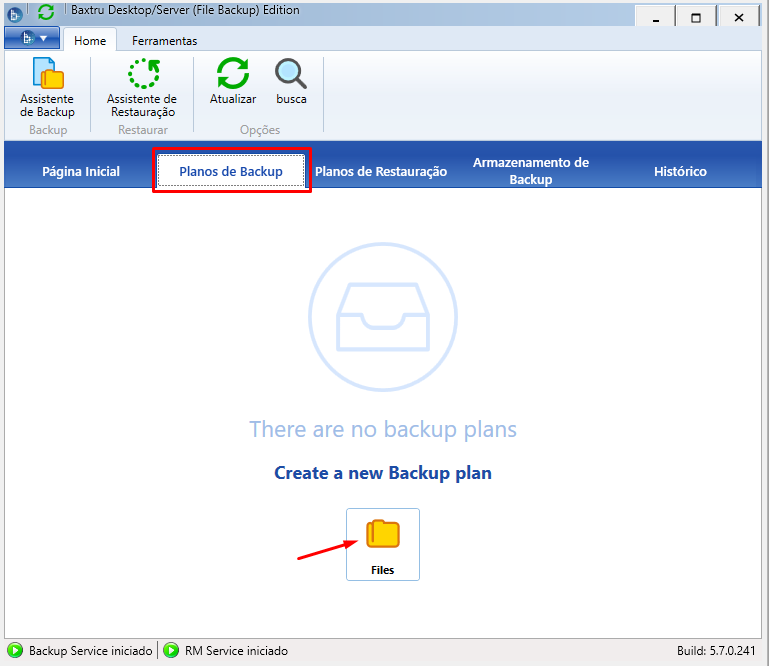Open the Planos de Restauração tab
Viewport: 769px width, 666px height.
point(381,171)
